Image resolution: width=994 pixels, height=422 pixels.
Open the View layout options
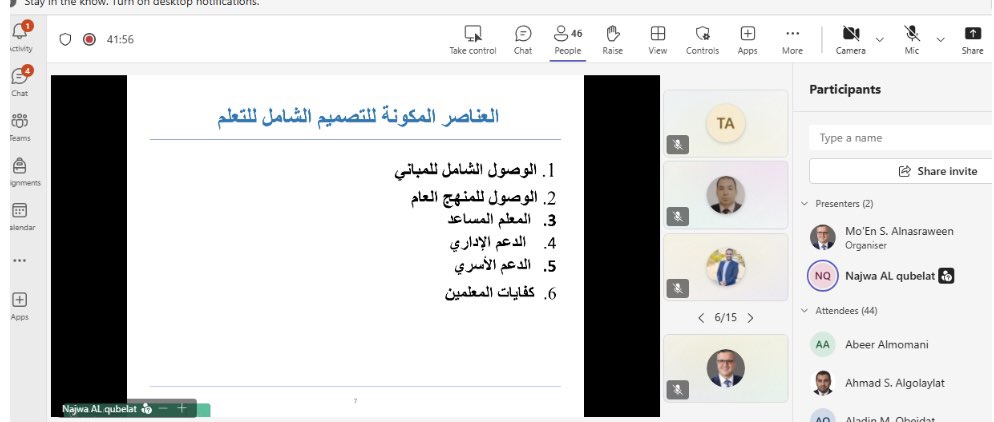tap(657, 38)
